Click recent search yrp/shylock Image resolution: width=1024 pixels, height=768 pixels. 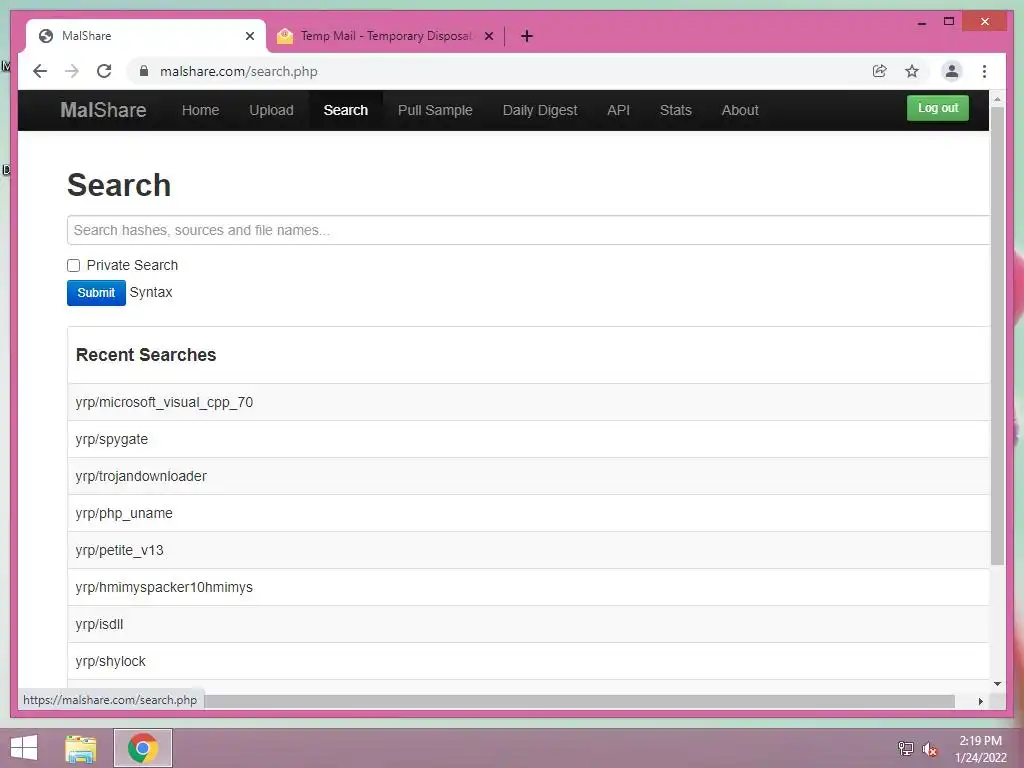110,661
